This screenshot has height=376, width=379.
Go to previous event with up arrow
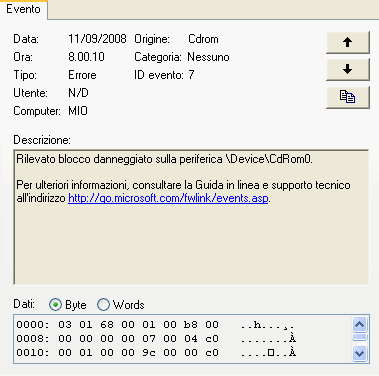pos(348,42)
